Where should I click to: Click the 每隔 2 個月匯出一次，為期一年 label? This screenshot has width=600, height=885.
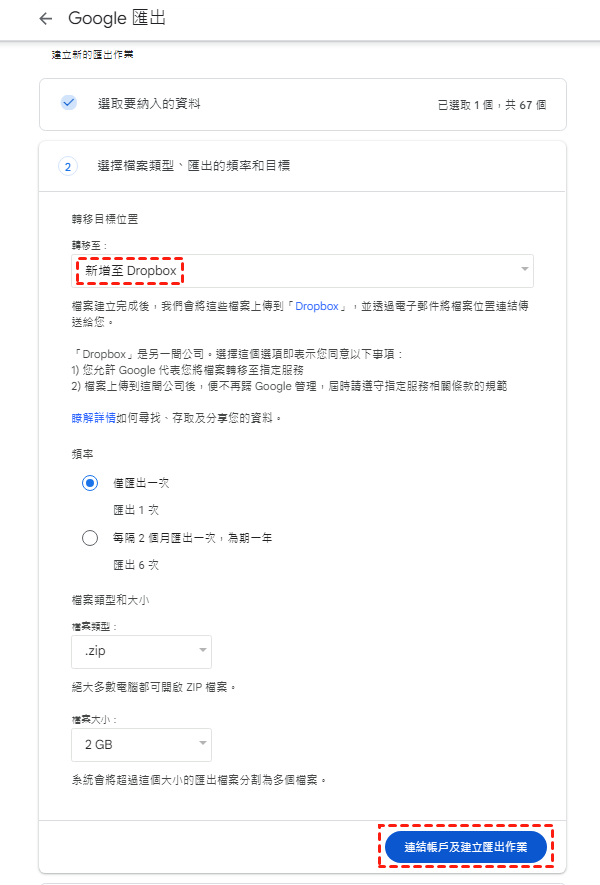pos(192,538)
